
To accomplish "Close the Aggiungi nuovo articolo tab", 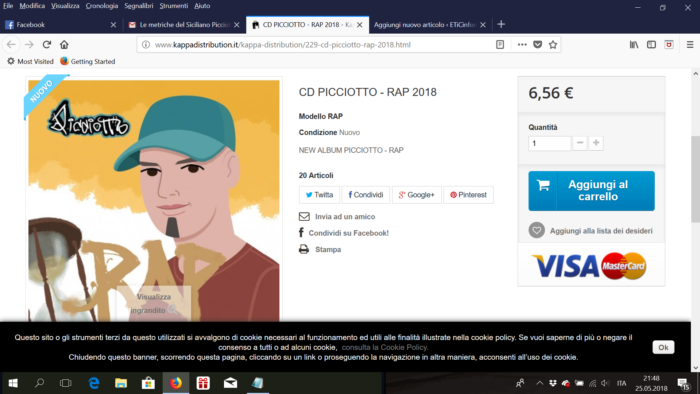I will click(x=483, y=25).
